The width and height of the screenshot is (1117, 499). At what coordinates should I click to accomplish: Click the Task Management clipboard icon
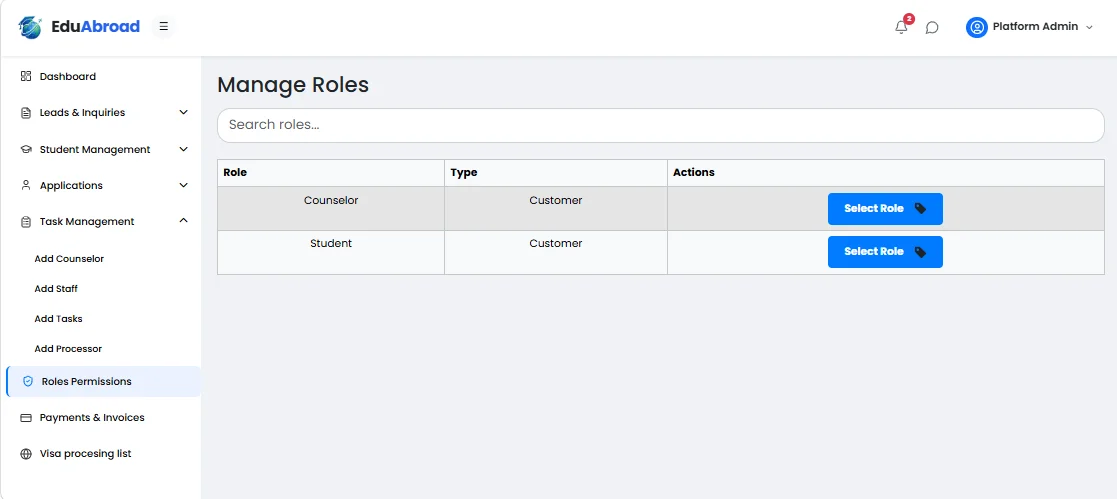click(x=26, y=222)
